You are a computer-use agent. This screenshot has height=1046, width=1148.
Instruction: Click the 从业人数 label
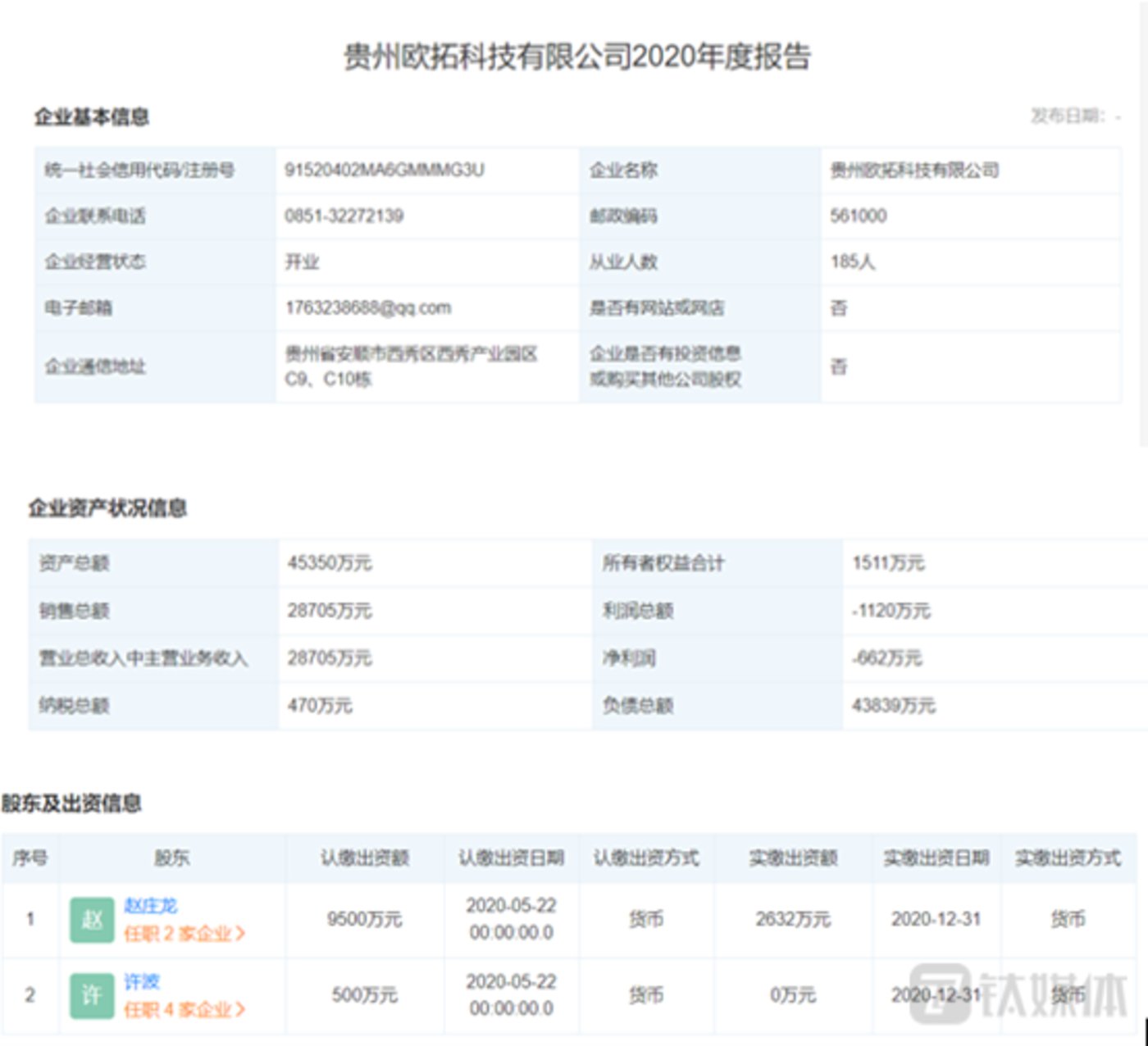click(623, 261)
